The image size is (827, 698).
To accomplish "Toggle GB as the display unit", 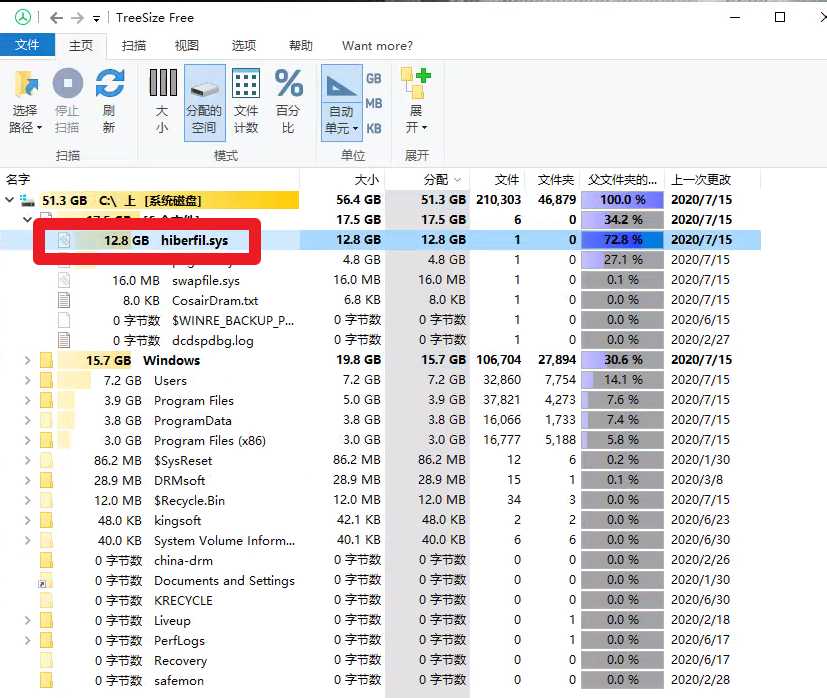I will [374, 77].
